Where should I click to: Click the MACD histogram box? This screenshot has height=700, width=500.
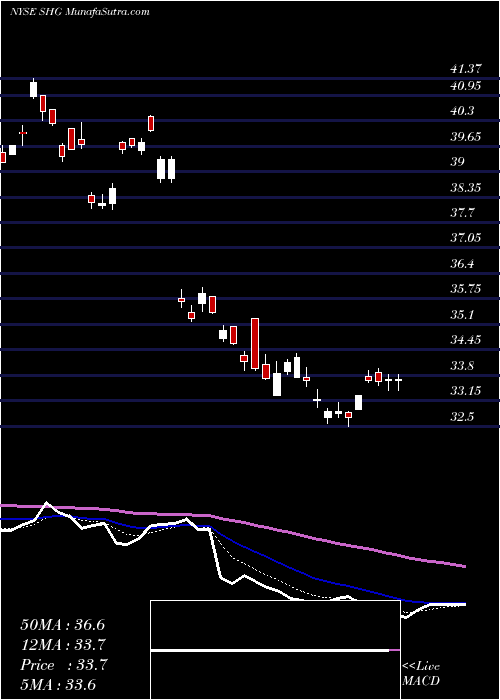275,650
